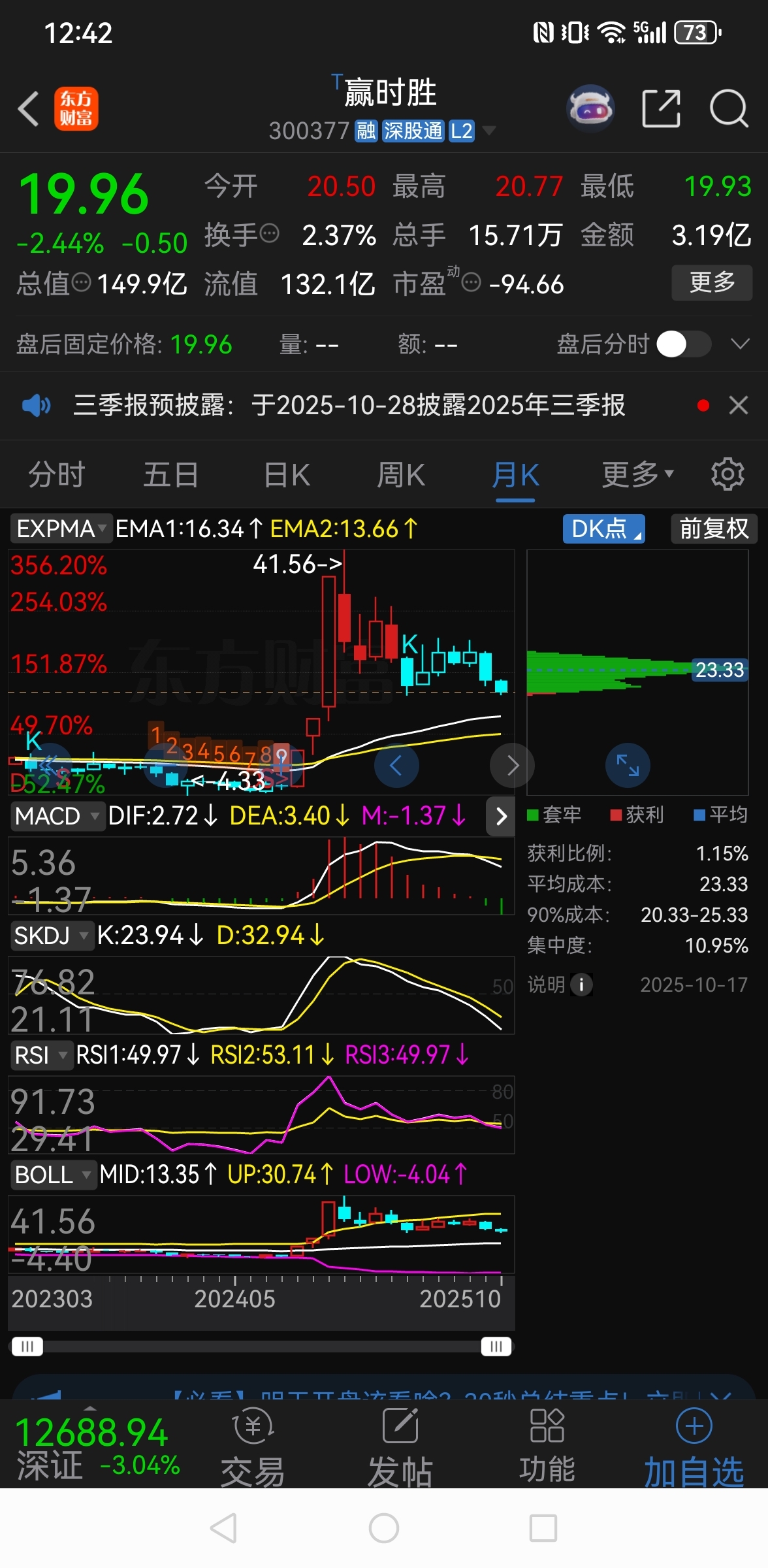The height and width of the screenshot is (1568, 768).
Task: Tap the back arrow icon
Action: [28, 108]
